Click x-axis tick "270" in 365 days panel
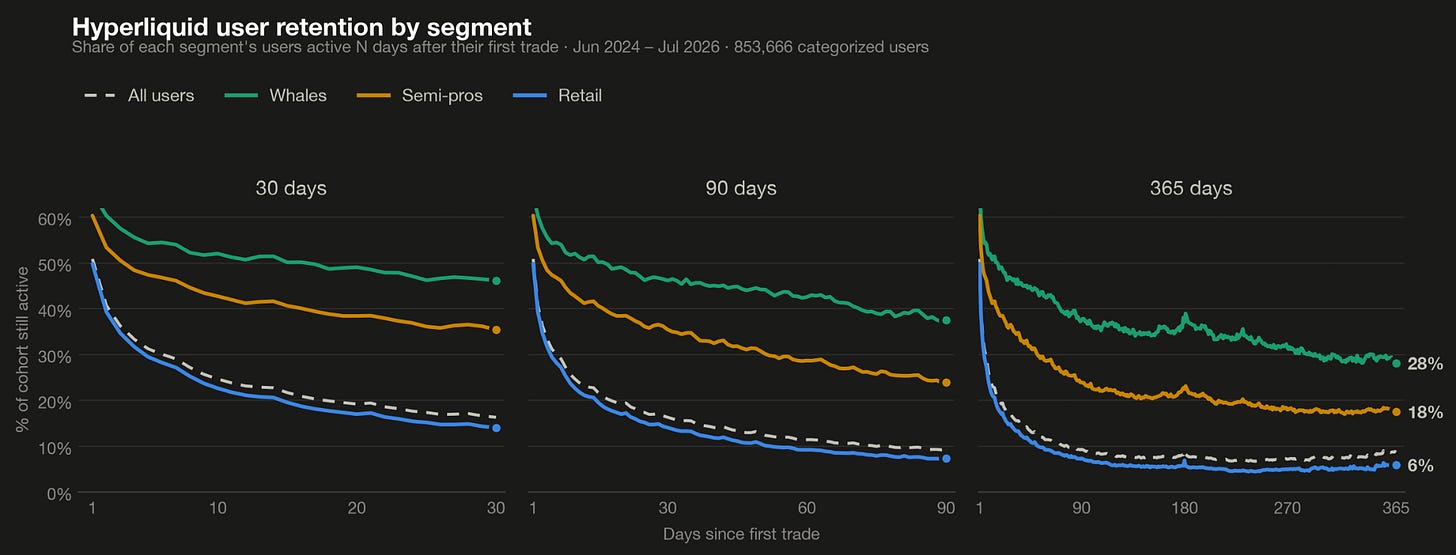The height and width of the screenshot is (555, 1456). click(1287, 509)
